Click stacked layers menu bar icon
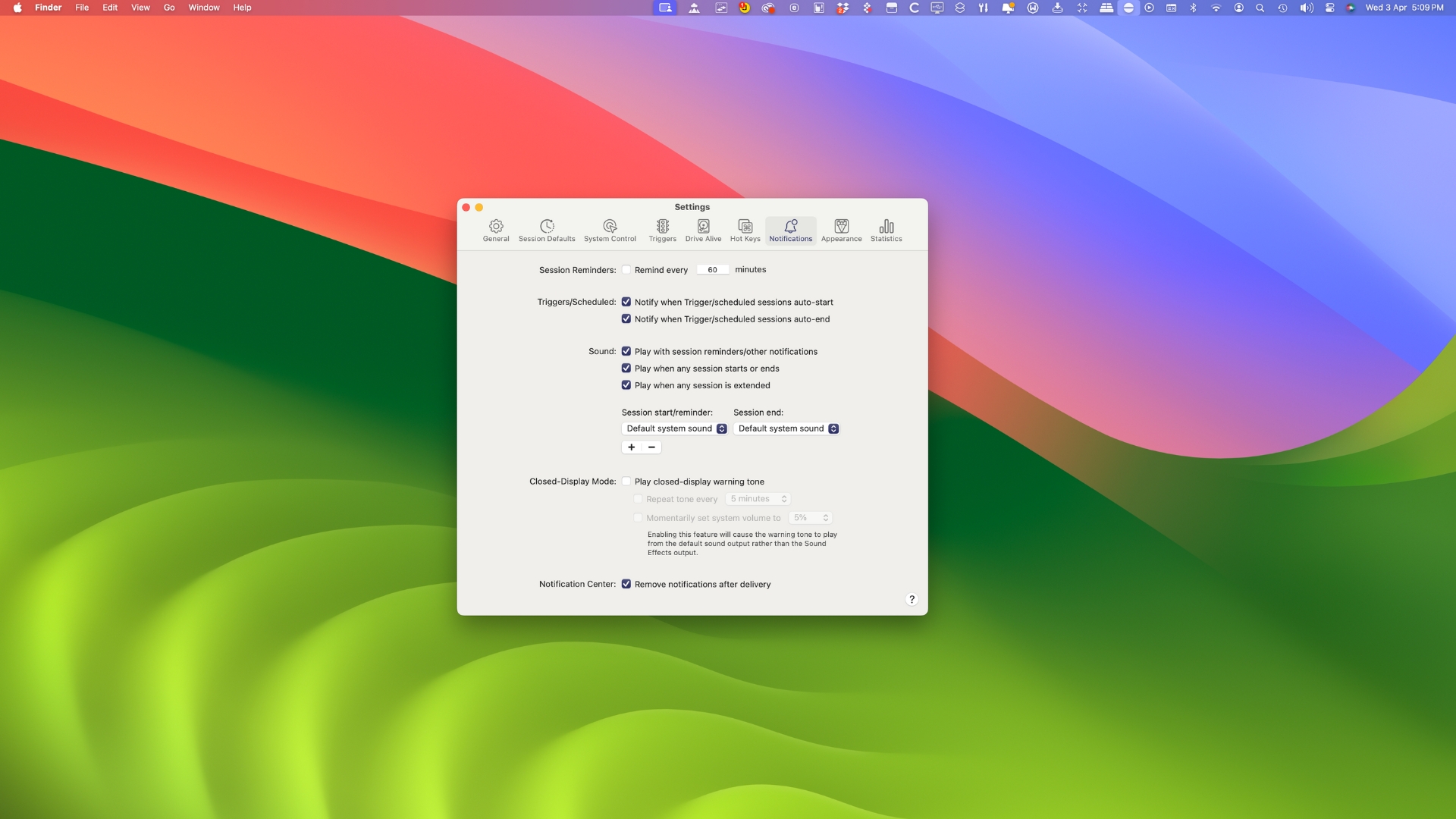1456x819 pixels. pyautogui.click(x=960, y=8)
